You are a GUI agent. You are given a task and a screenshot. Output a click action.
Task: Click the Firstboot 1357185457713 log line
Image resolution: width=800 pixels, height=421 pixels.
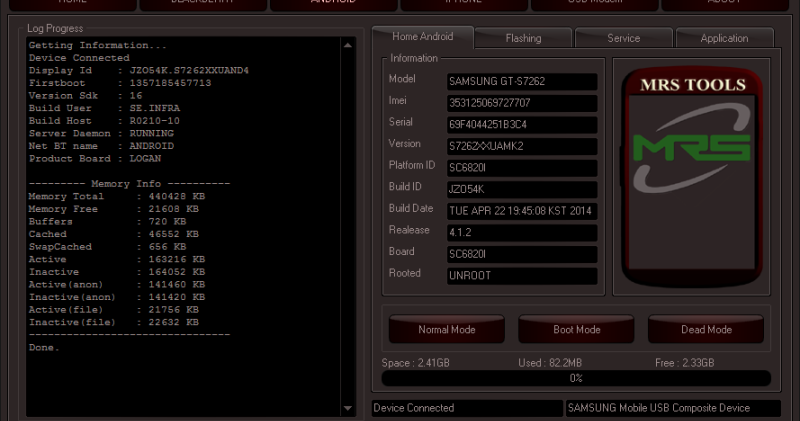[x=120, y=83]
